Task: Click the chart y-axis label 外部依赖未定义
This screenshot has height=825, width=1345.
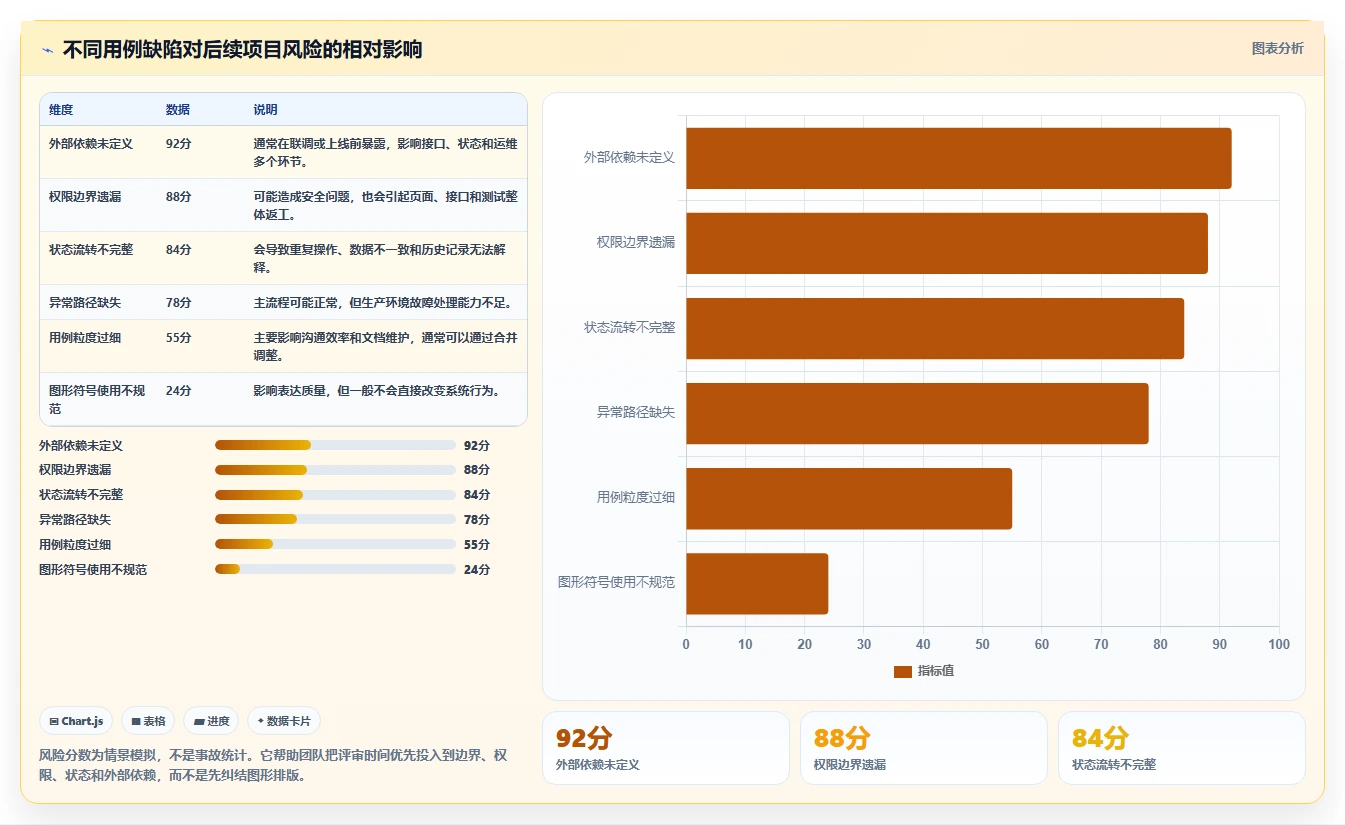Action: coord(630,158)
